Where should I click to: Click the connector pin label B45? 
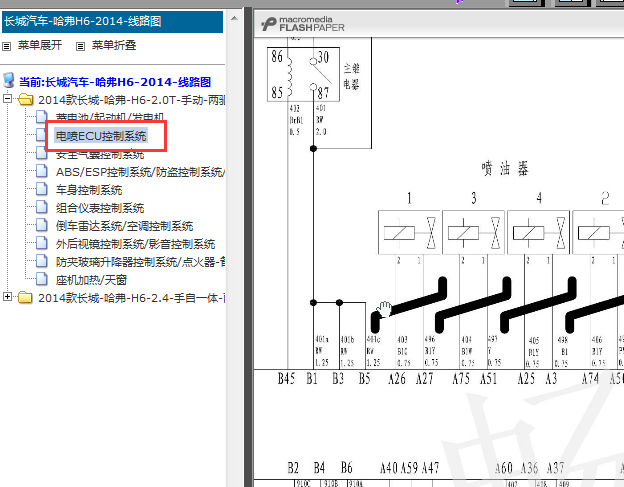[286, 378]
